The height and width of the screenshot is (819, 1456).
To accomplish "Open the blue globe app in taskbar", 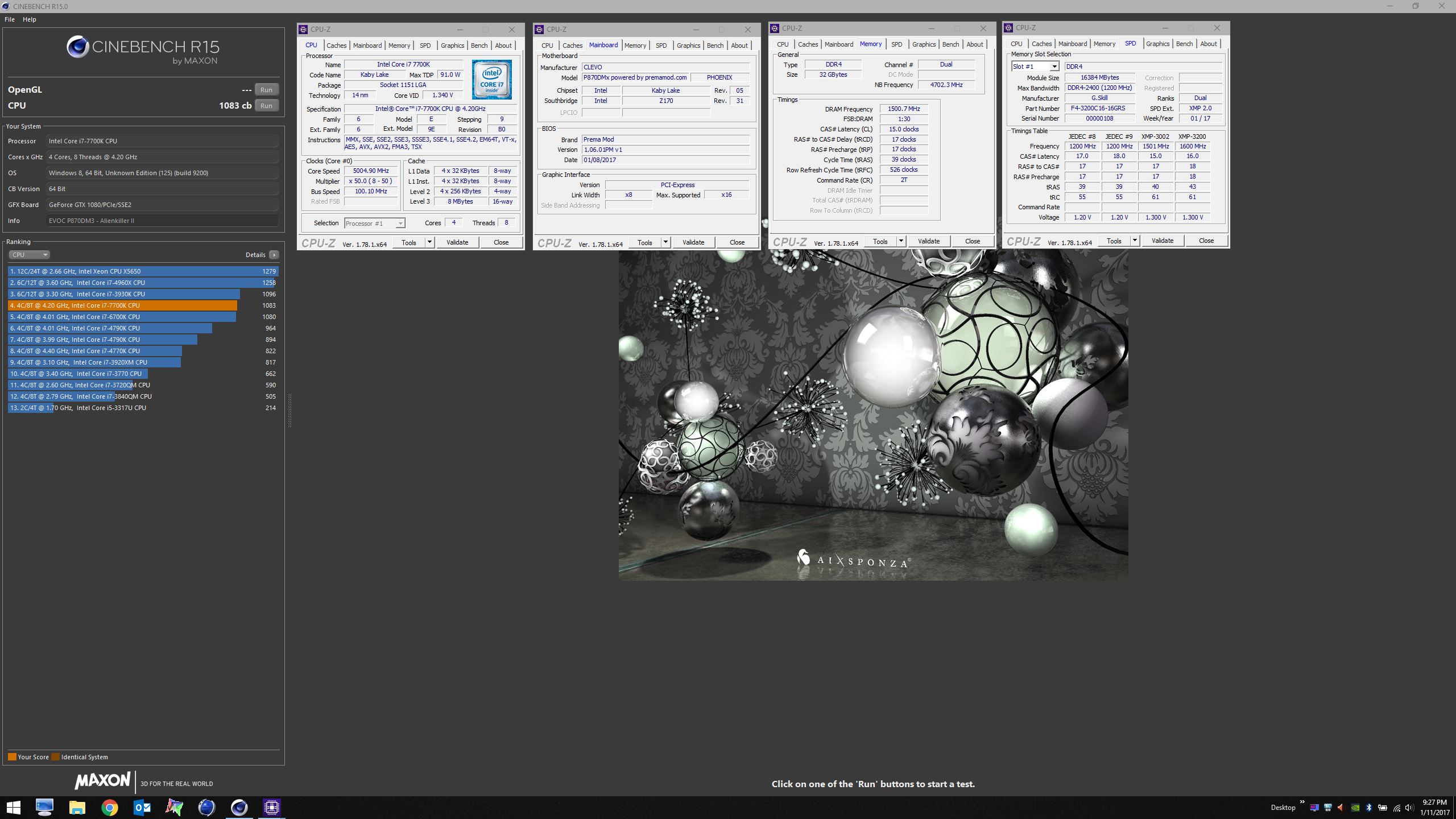I will pyautogui.click(x=206, y=807).
